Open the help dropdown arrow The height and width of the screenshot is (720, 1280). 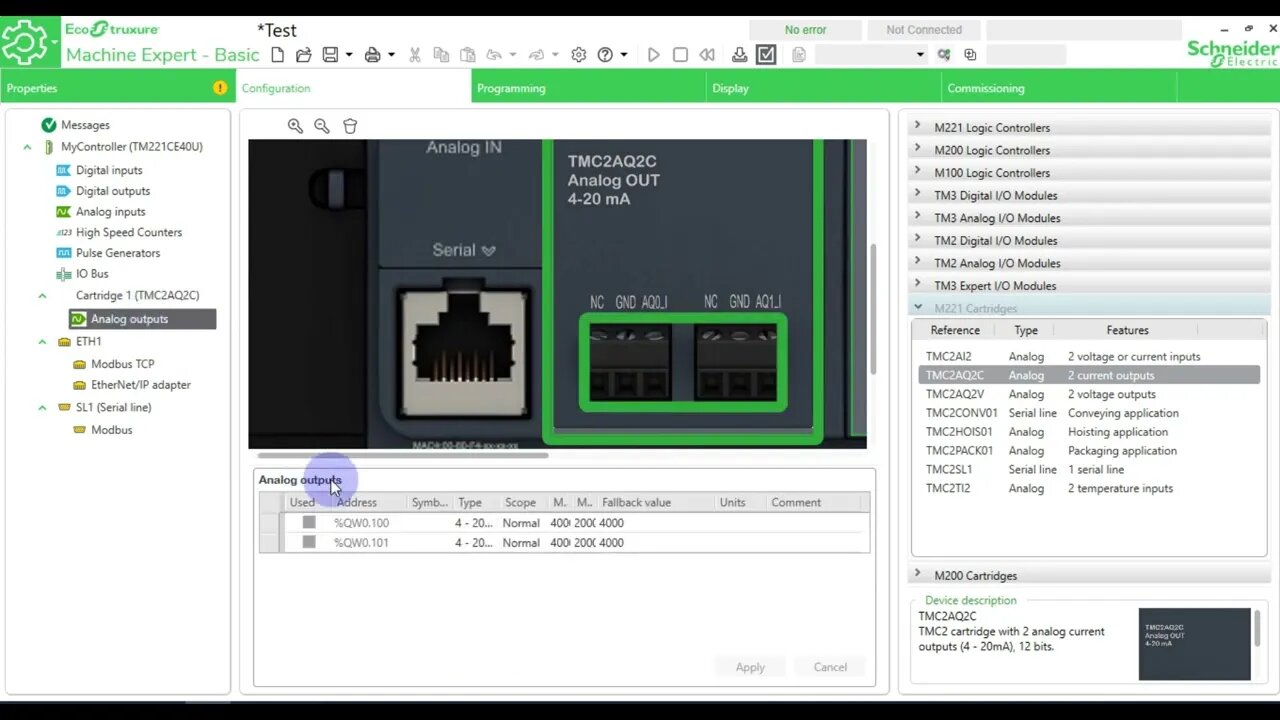click(x=623, y=55)
